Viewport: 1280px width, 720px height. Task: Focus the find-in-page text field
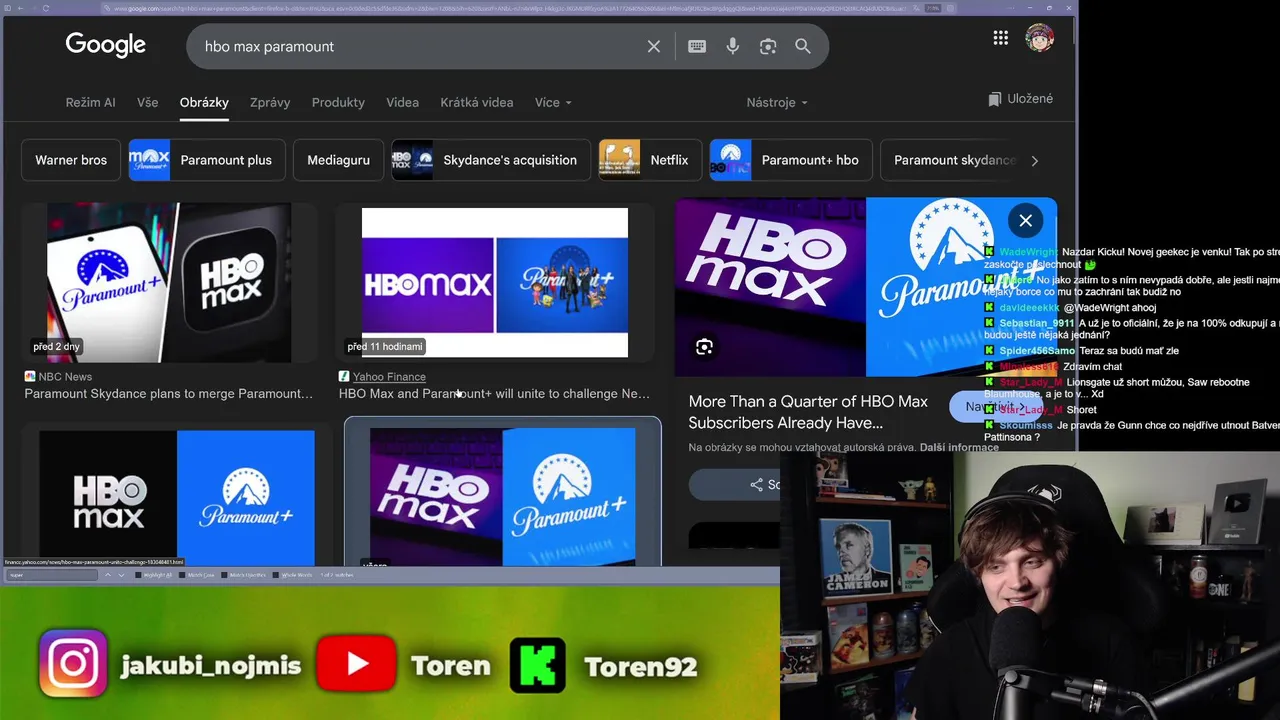53,575
